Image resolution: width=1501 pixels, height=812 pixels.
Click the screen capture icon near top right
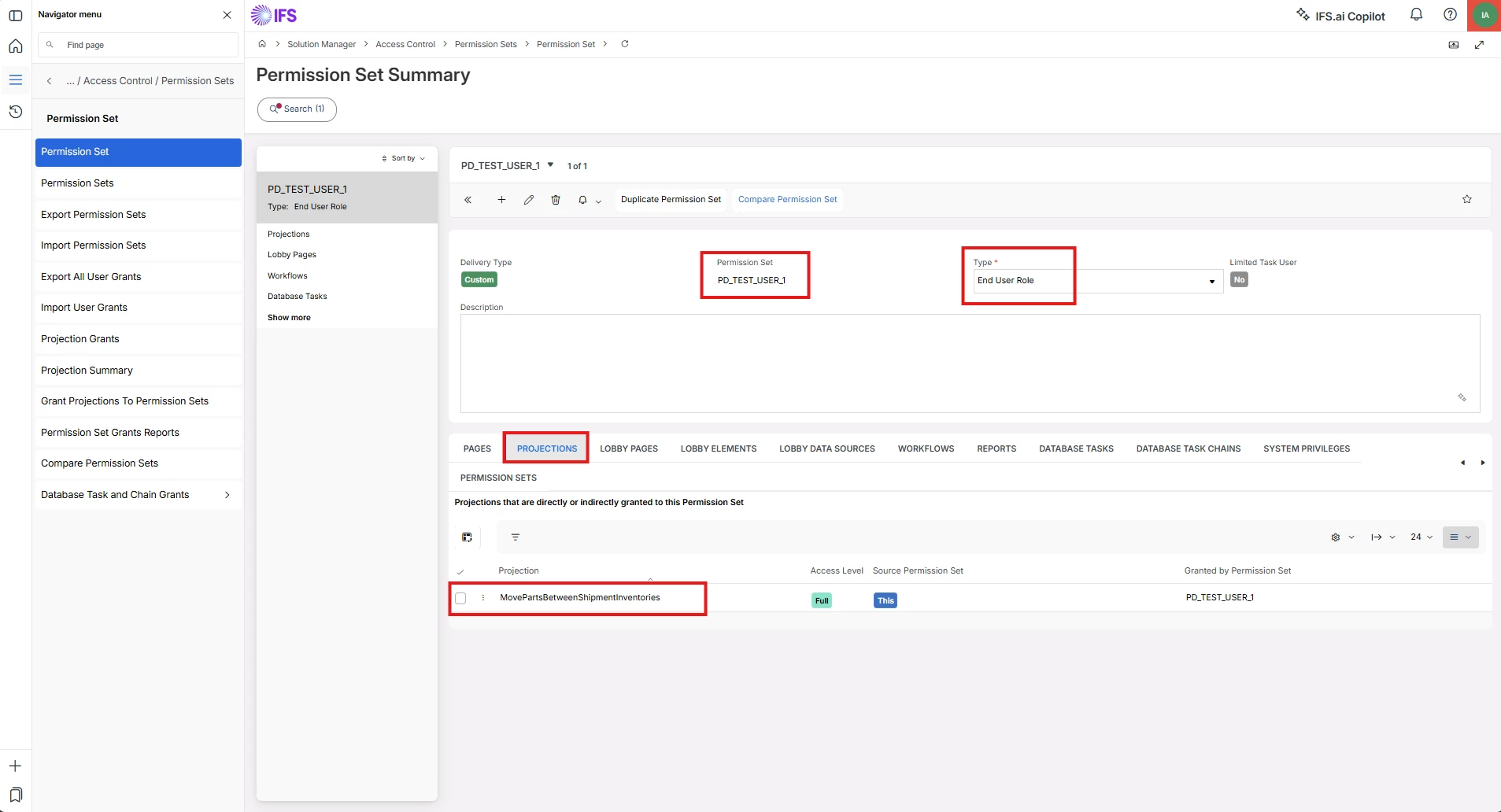click(x=1454, y=45)
